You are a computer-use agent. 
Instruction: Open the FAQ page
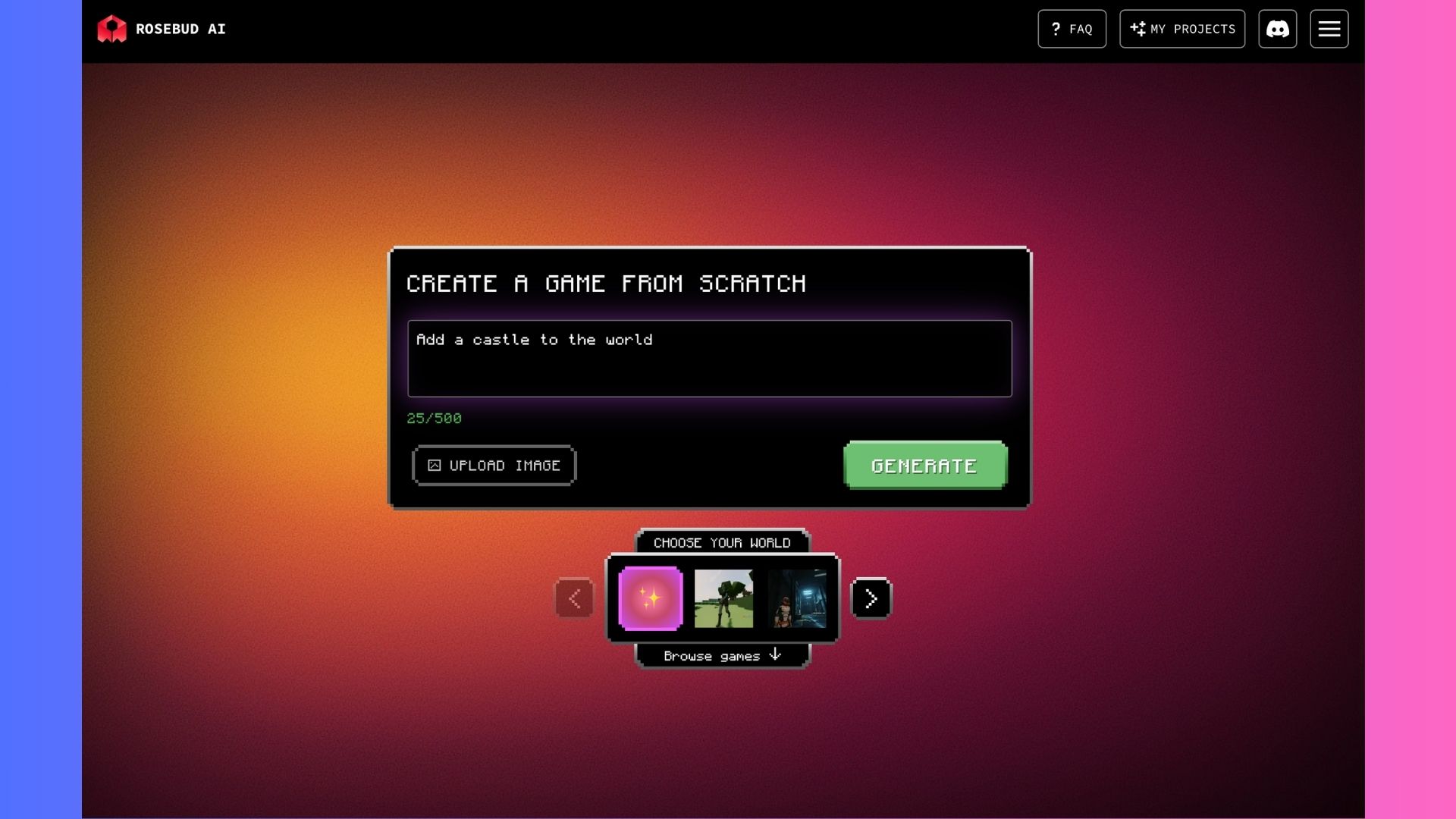tap(1072, 29)
